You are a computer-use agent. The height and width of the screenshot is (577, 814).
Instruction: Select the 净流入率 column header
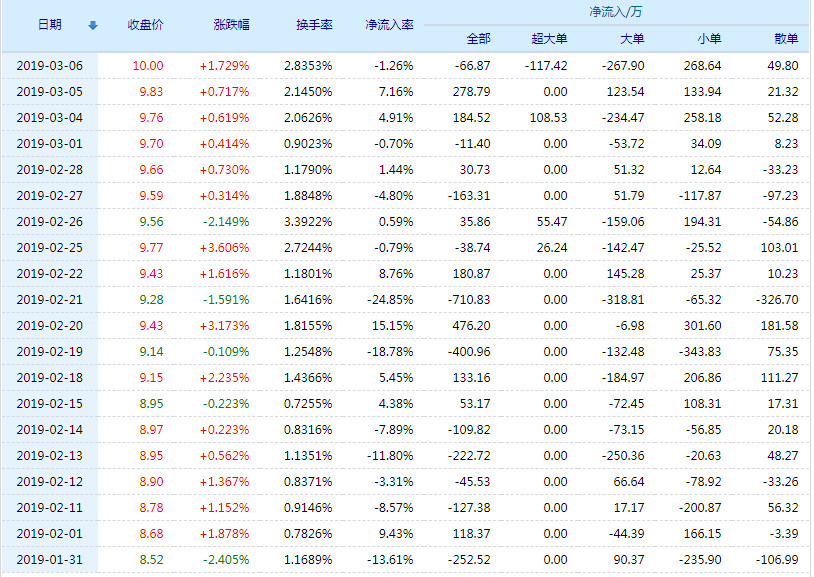[x=389, y=25]
